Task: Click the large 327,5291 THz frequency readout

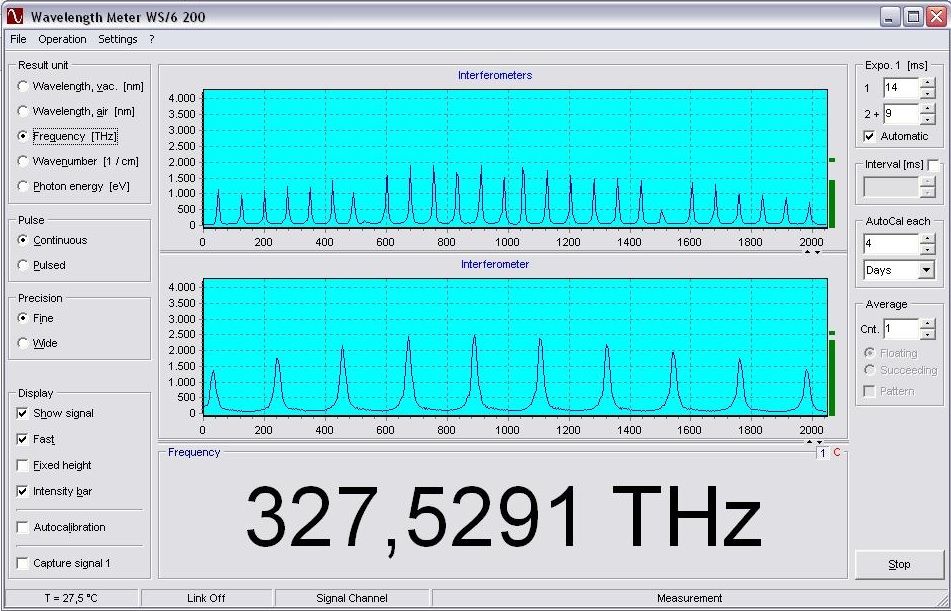Action: coord(503,518)
